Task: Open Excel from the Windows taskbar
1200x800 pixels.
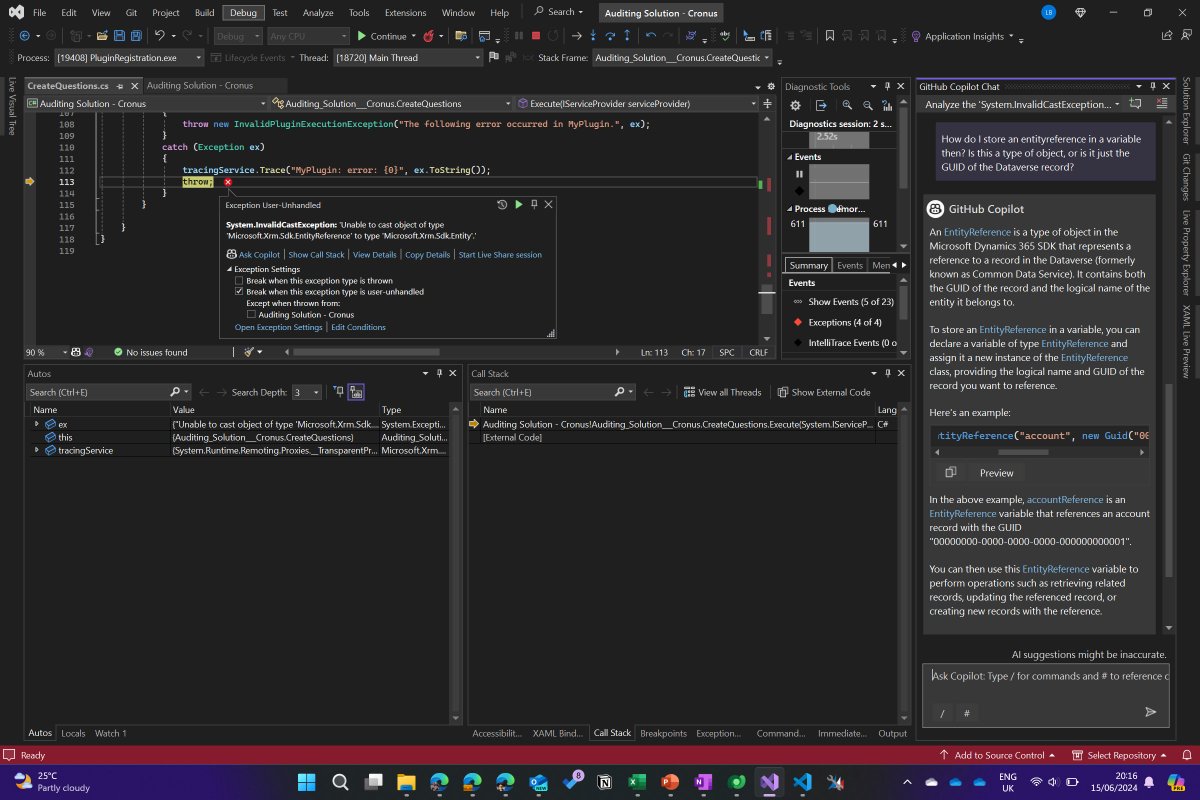Action: (637, 781)
